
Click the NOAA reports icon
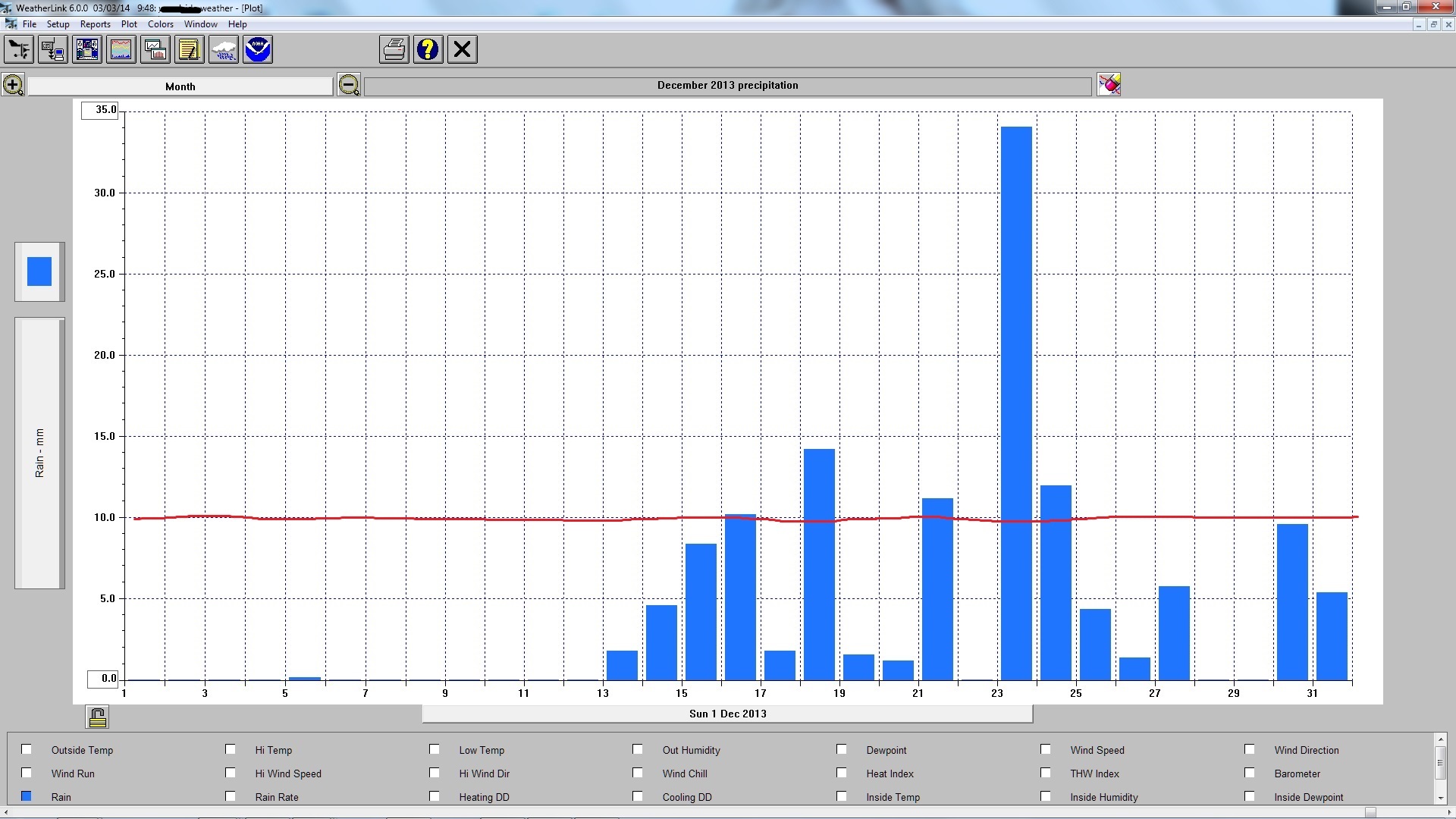(x=258, y=50)
